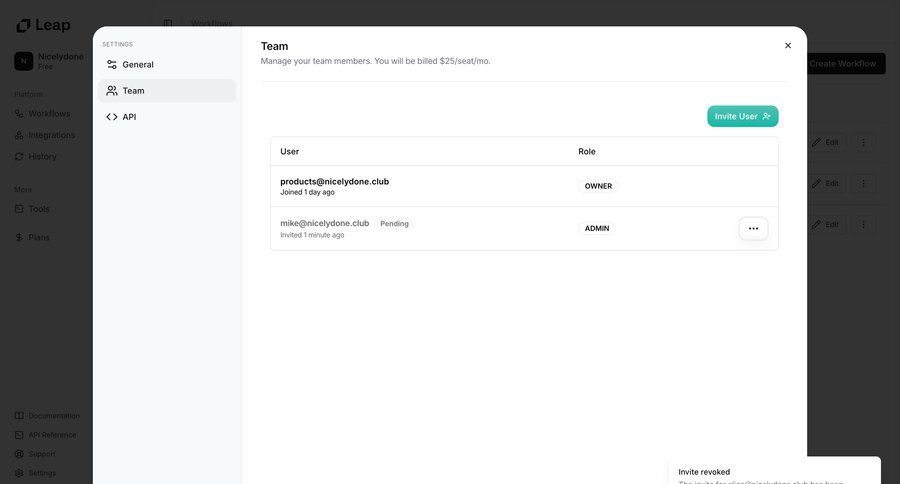Select the Team settings tab
This screenshot has width=900, height=484.
click(x=166, y=91)
